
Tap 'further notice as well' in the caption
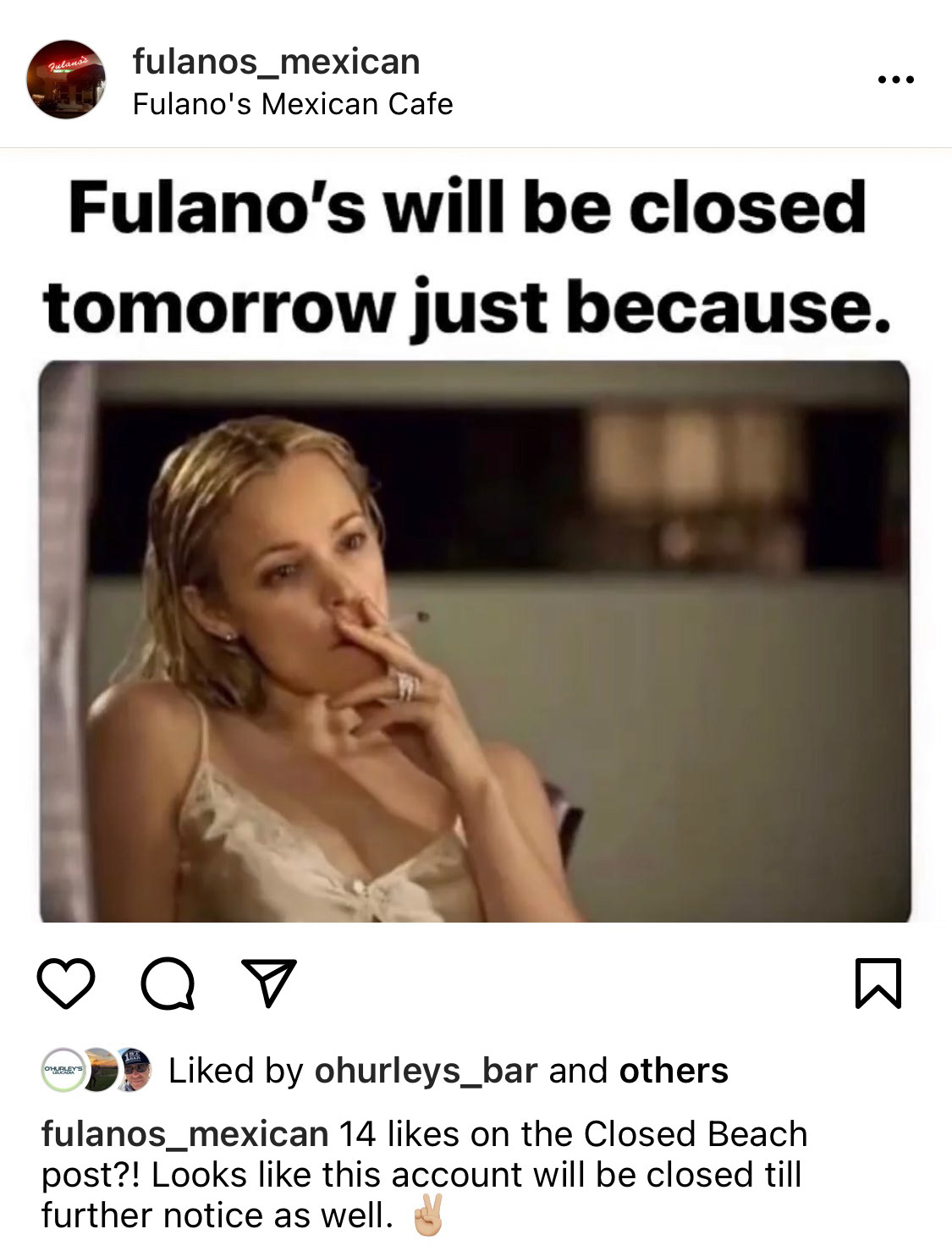217,1215
